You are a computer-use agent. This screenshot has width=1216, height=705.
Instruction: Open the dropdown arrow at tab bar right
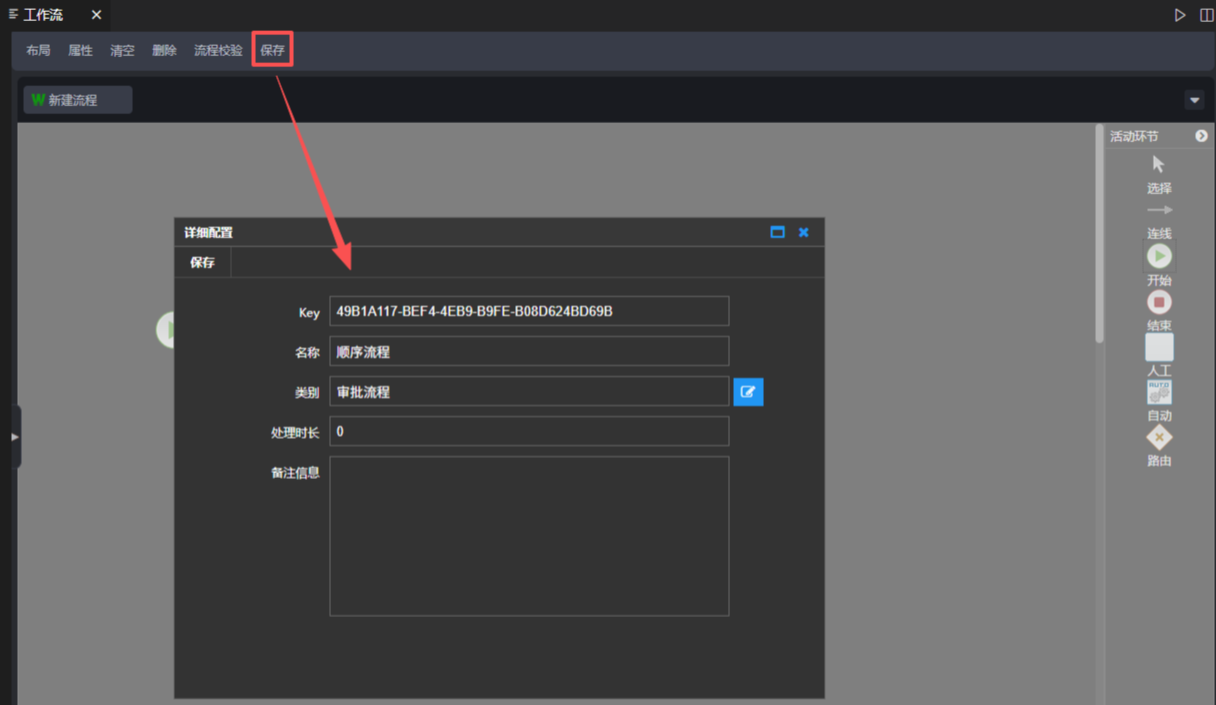coord(1194,100)
